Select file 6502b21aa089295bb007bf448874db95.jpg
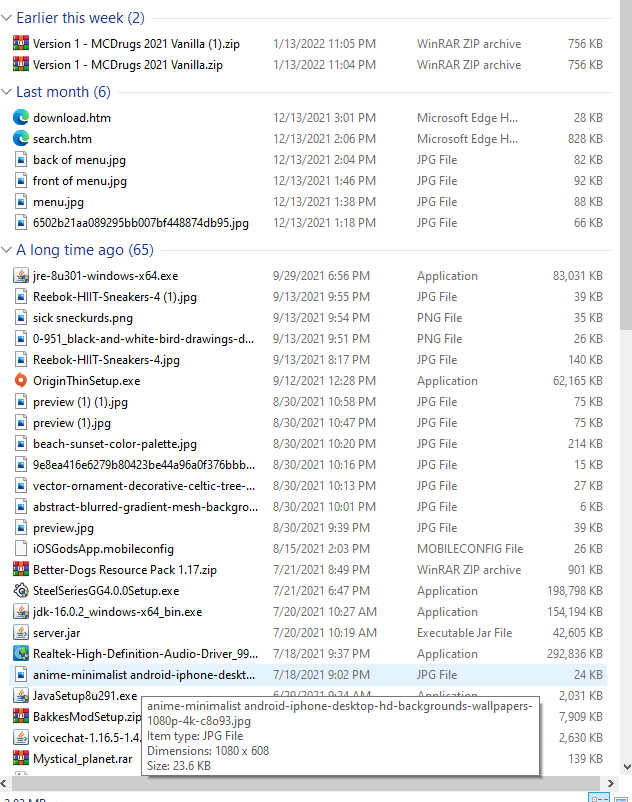The image size is (632, 802). coord(141,222)
